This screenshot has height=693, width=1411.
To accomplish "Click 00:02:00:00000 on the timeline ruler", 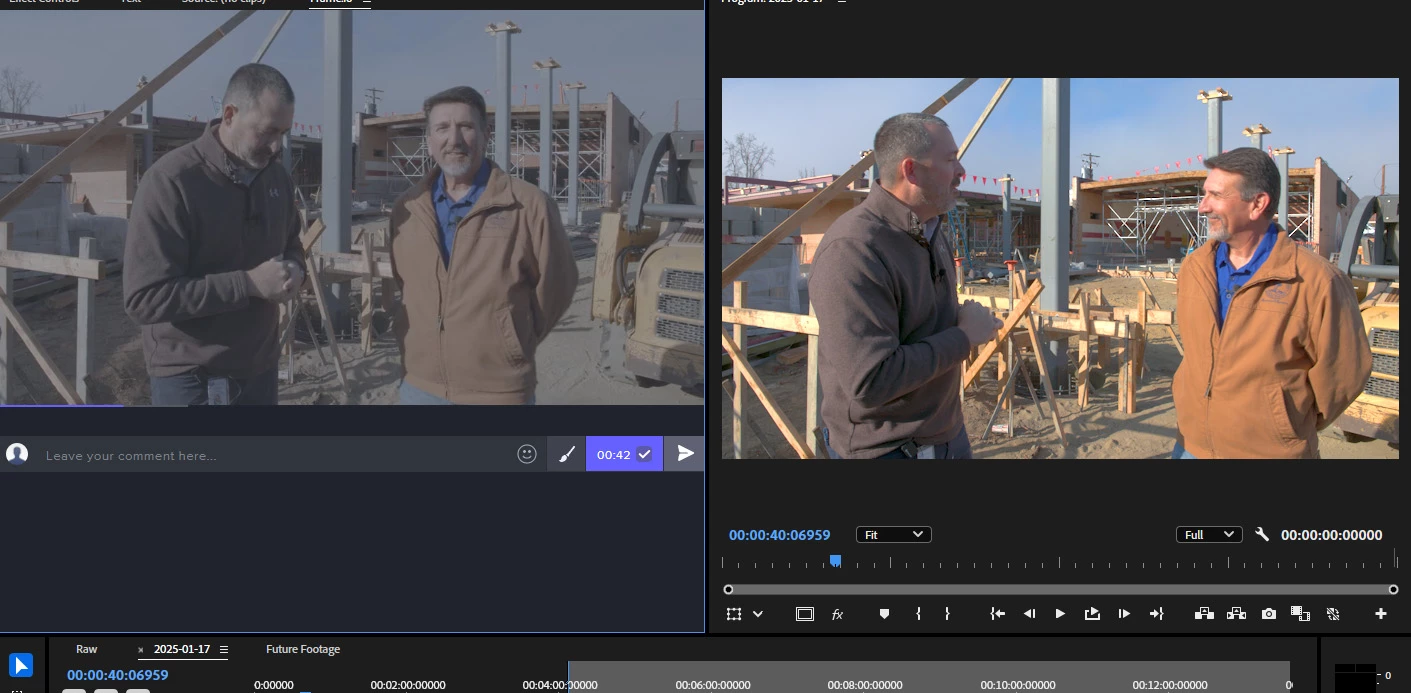I will coord(408,685).
